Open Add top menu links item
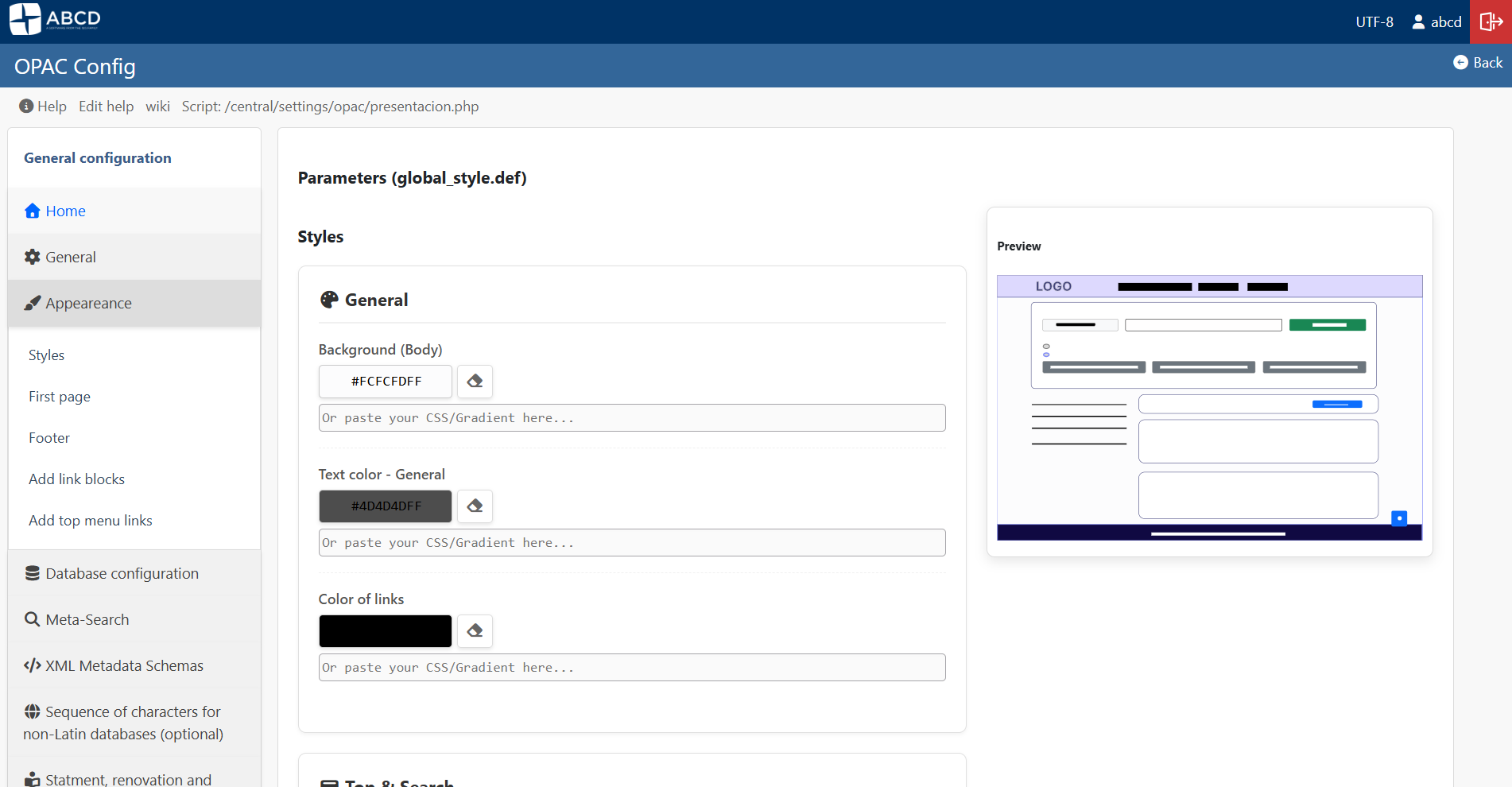The height and width of the screenshot is (787, 1512). click(x=91, y=521)
